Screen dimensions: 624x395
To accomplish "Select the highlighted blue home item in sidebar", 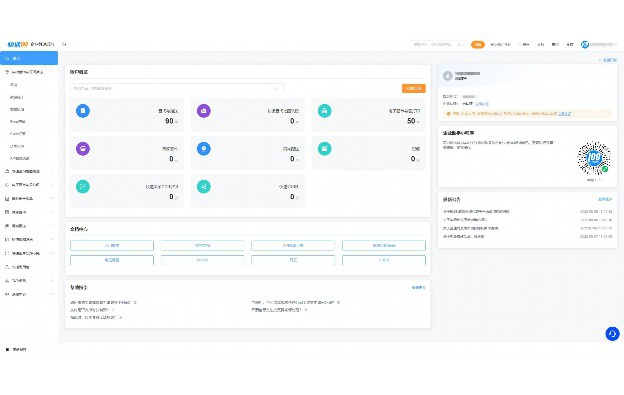I will (x=29, y=58).
